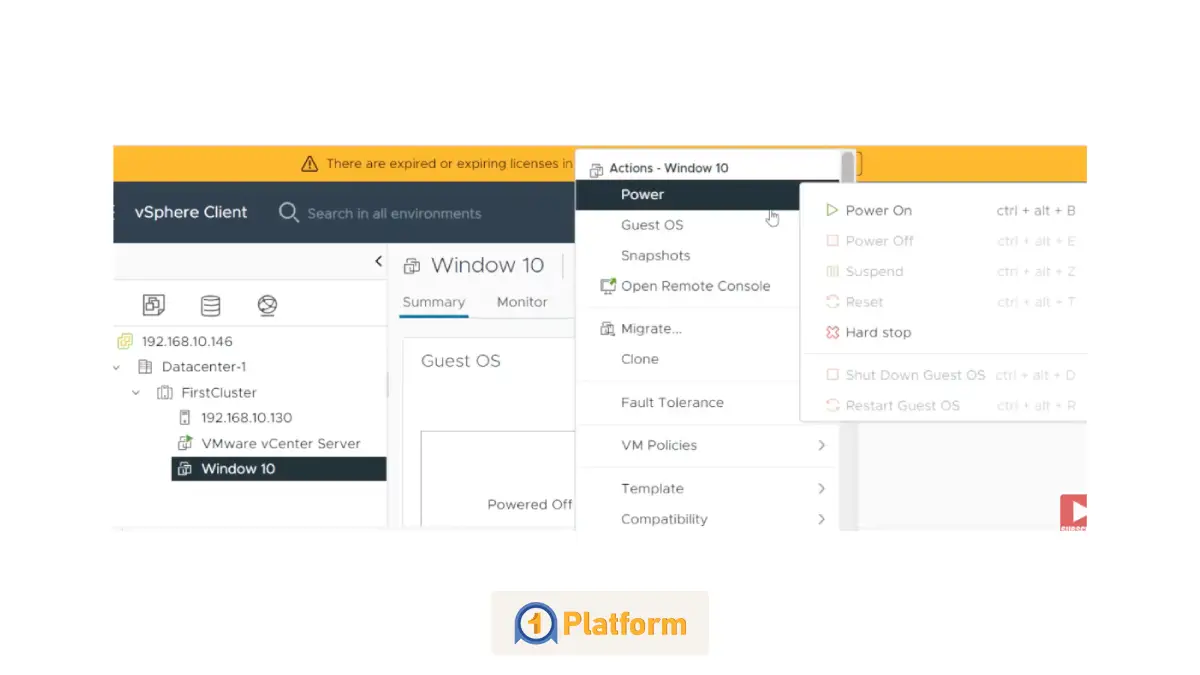Click the search magnifier icon
The height and width of the screenshot is (675, 1200).
pos(289,212)
